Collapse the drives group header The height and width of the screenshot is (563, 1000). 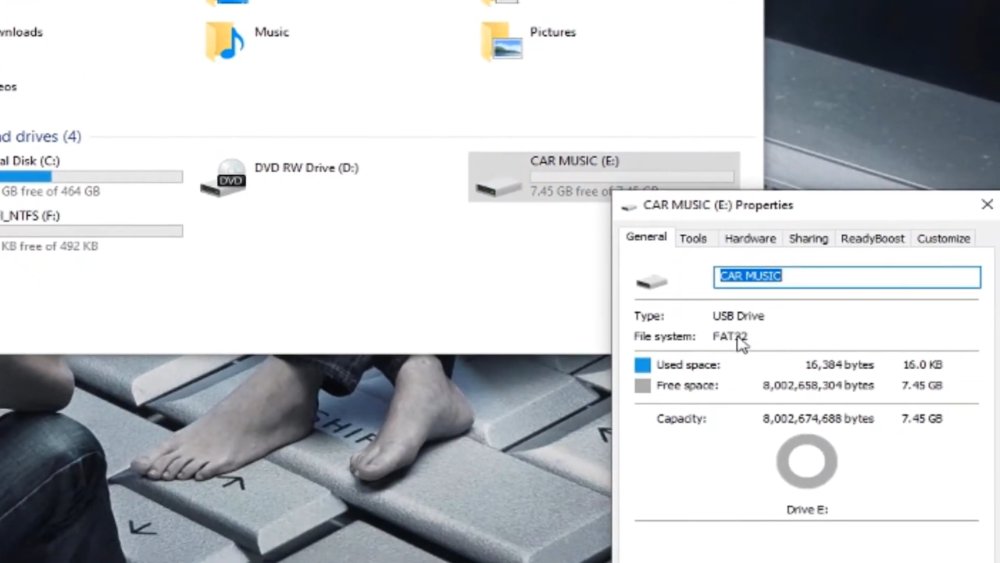(41, 136)
